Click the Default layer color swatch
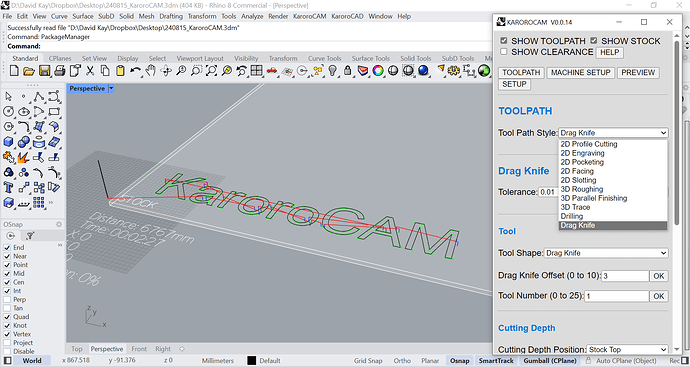The height and width of the screenshot is (367, 690). [251, 361]
